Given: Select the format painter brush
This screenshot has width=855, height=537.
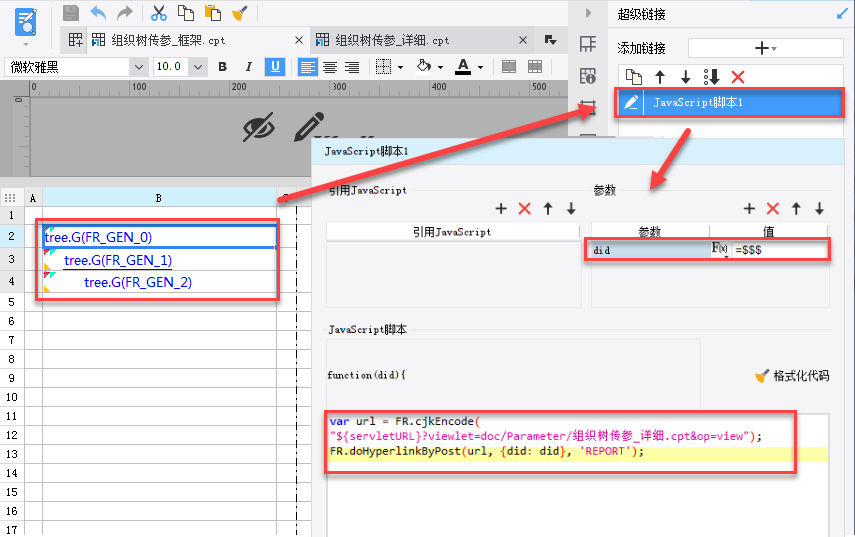Looking at the screenshot, I should click(x=240, y=13).
